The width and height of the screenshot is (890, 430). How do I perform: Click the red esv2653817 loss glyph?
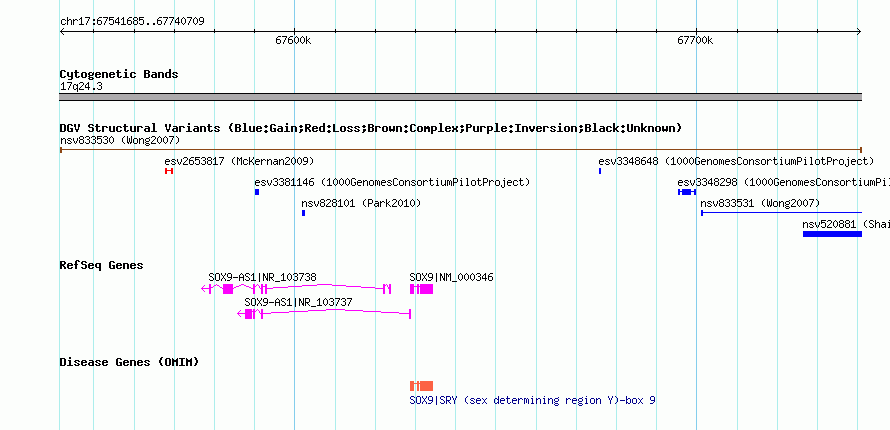169,171
